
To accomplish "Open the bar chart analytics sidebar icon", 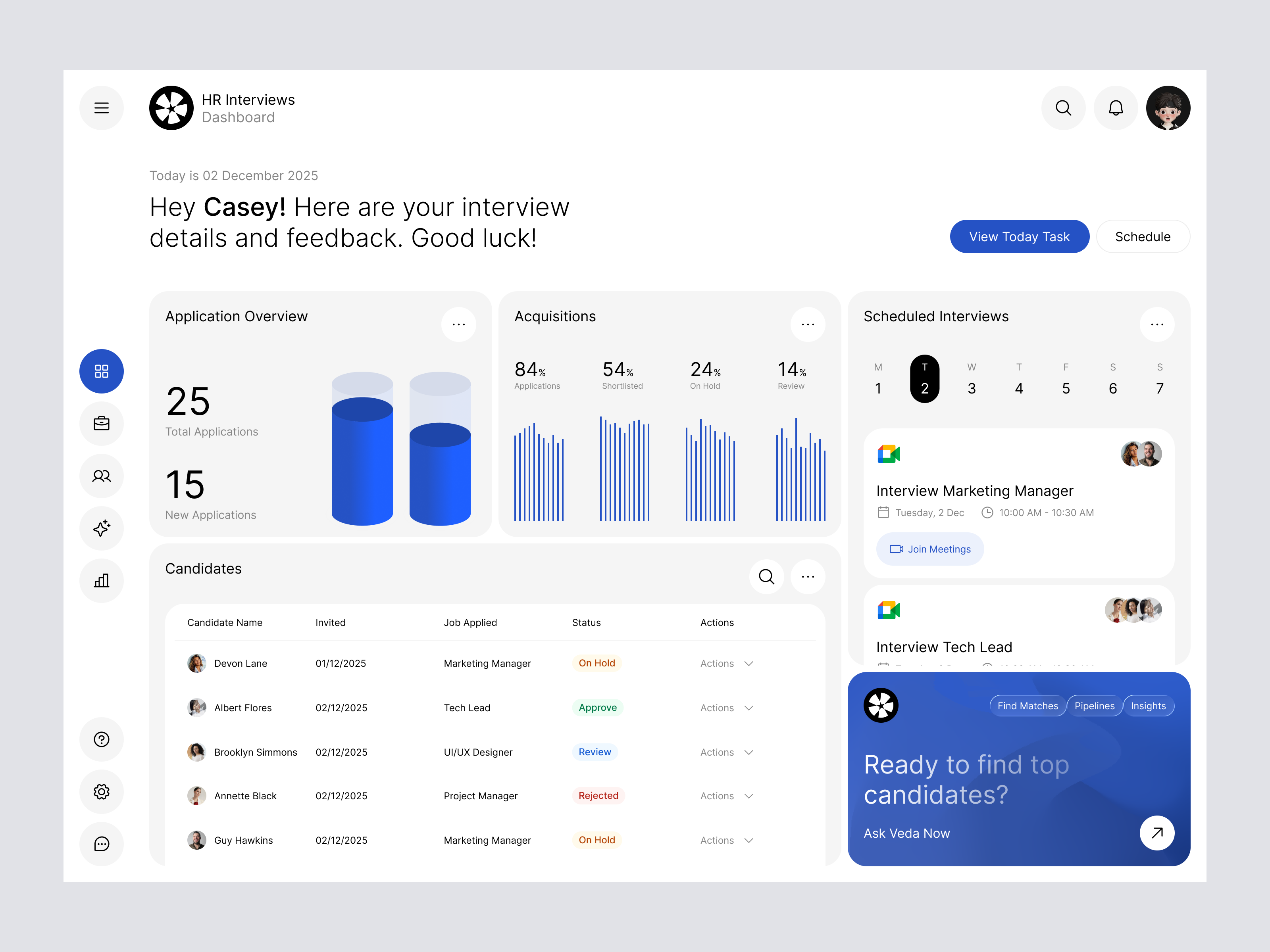I will (x=102, y=580).
